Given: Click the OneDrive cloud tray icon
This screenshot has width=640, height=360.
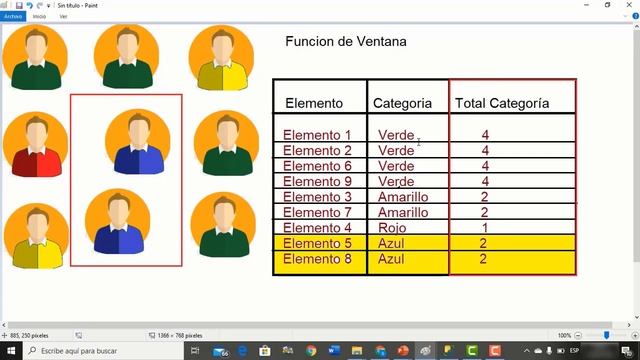Looking at the screenshot, I should (x=538, y=351).
